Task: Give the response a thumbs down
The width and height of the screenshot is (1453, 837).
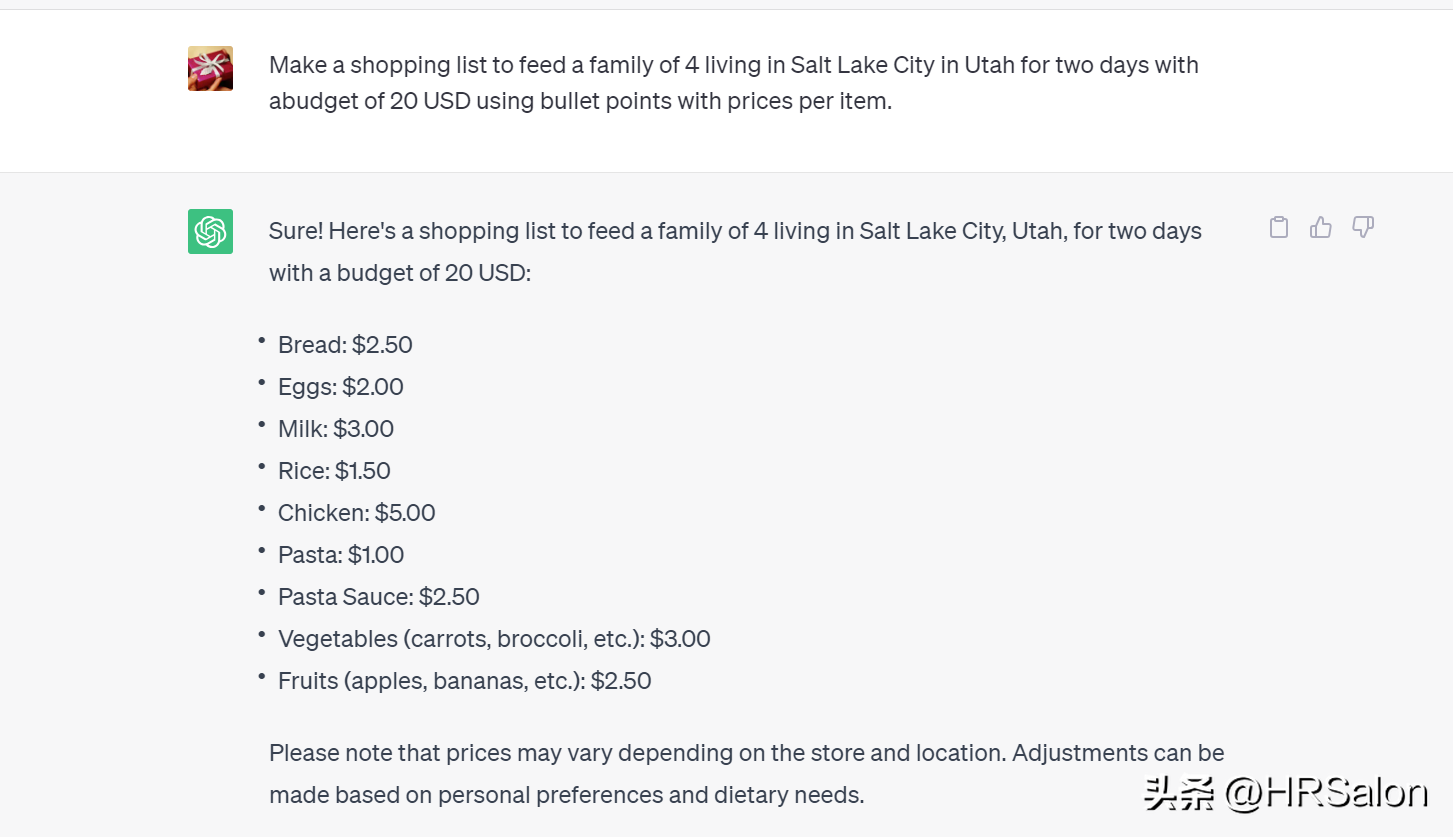Action: 1362,227
